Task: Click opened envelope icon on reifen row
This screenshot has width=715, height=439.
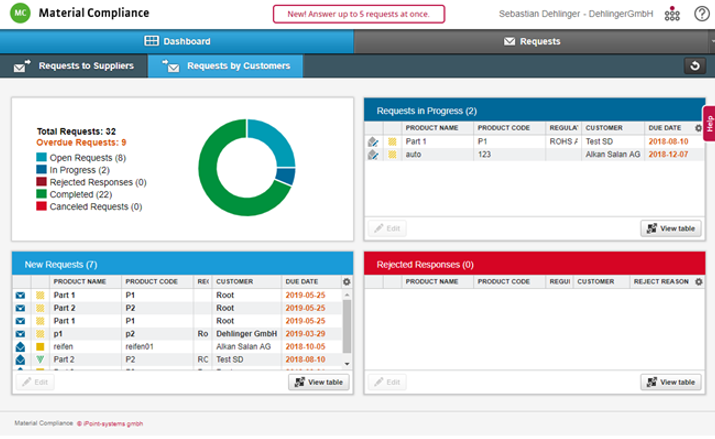Action: point(21,346)
